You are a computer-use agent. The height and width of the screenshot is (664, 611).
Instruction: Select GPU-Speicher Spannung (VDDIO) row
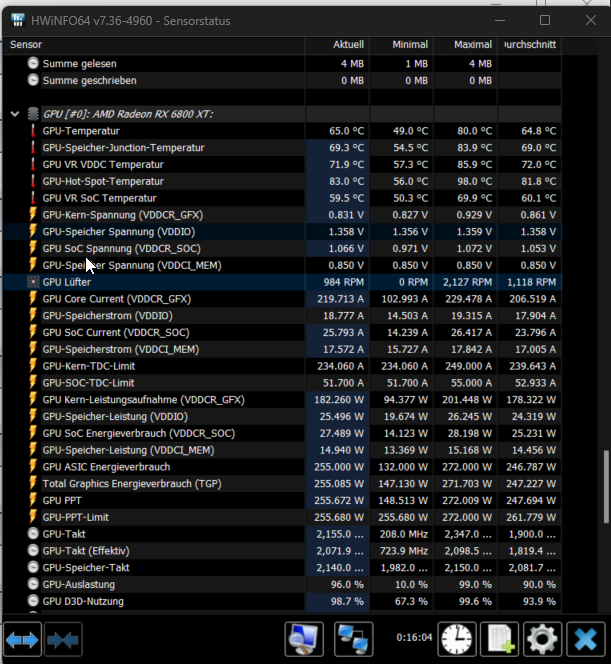(283, 232)
